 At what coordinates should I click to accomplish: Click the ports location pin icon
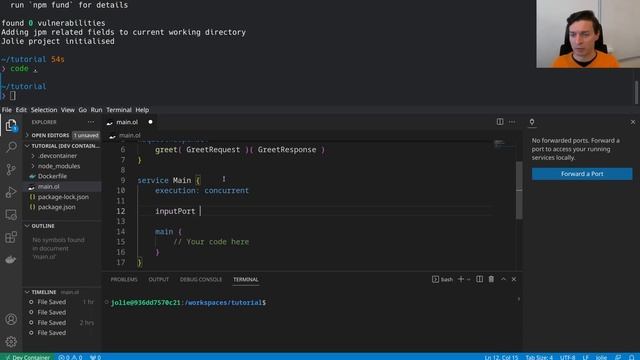coord(532,122)
